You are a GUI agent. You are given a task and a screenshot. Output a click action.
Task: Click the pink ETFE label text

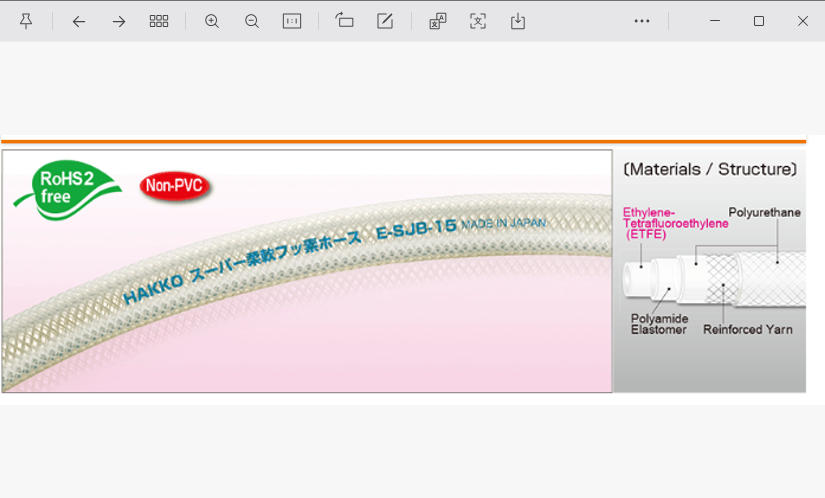676,223
